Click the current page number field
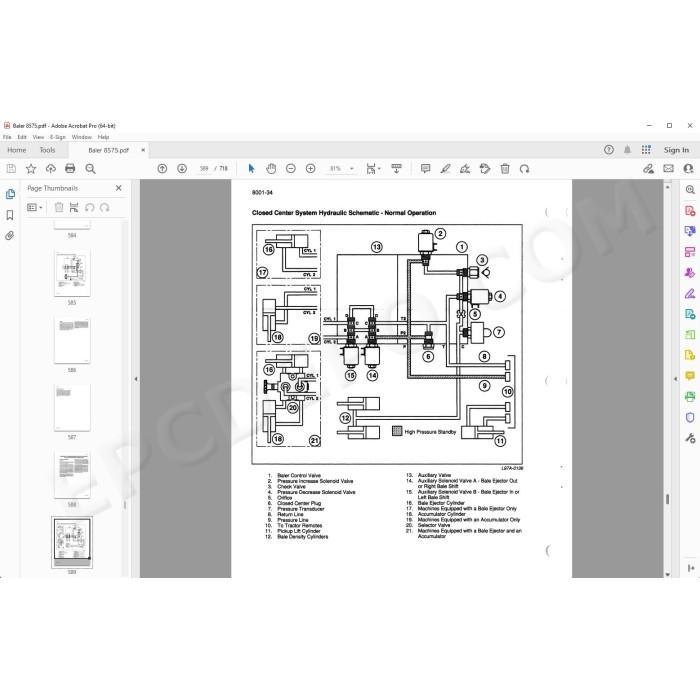This screenshot has height=700, width=700. [204, 169]
